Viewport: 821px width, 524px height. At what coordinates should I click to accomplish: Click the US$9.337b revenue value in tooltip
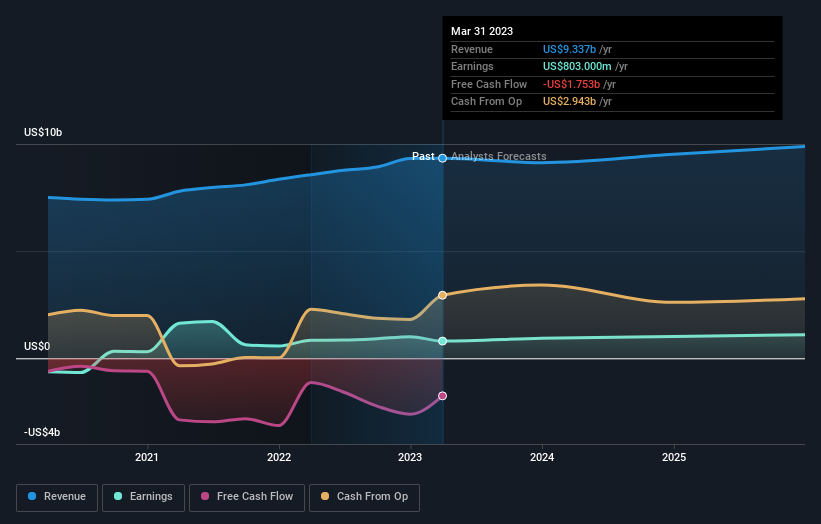(569, 49)
